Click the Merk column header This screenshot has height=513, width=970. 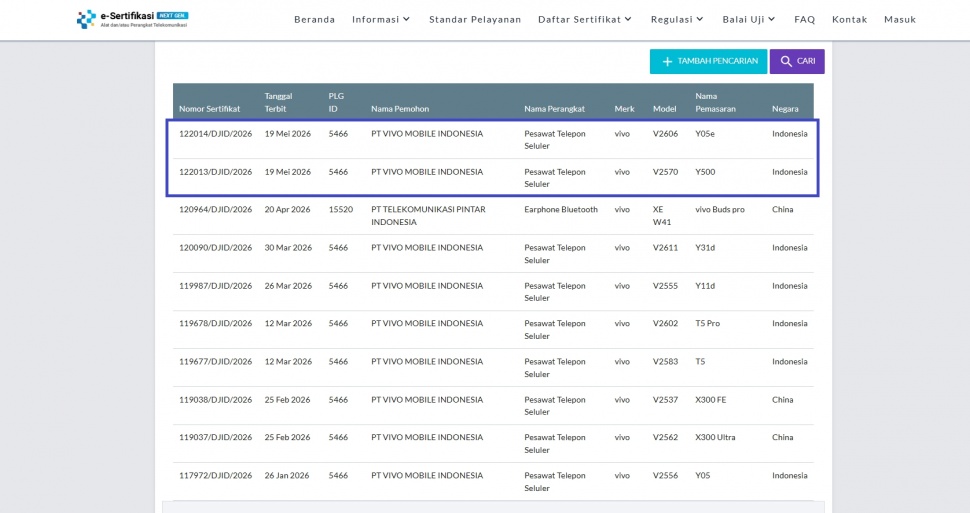point(624,109)
